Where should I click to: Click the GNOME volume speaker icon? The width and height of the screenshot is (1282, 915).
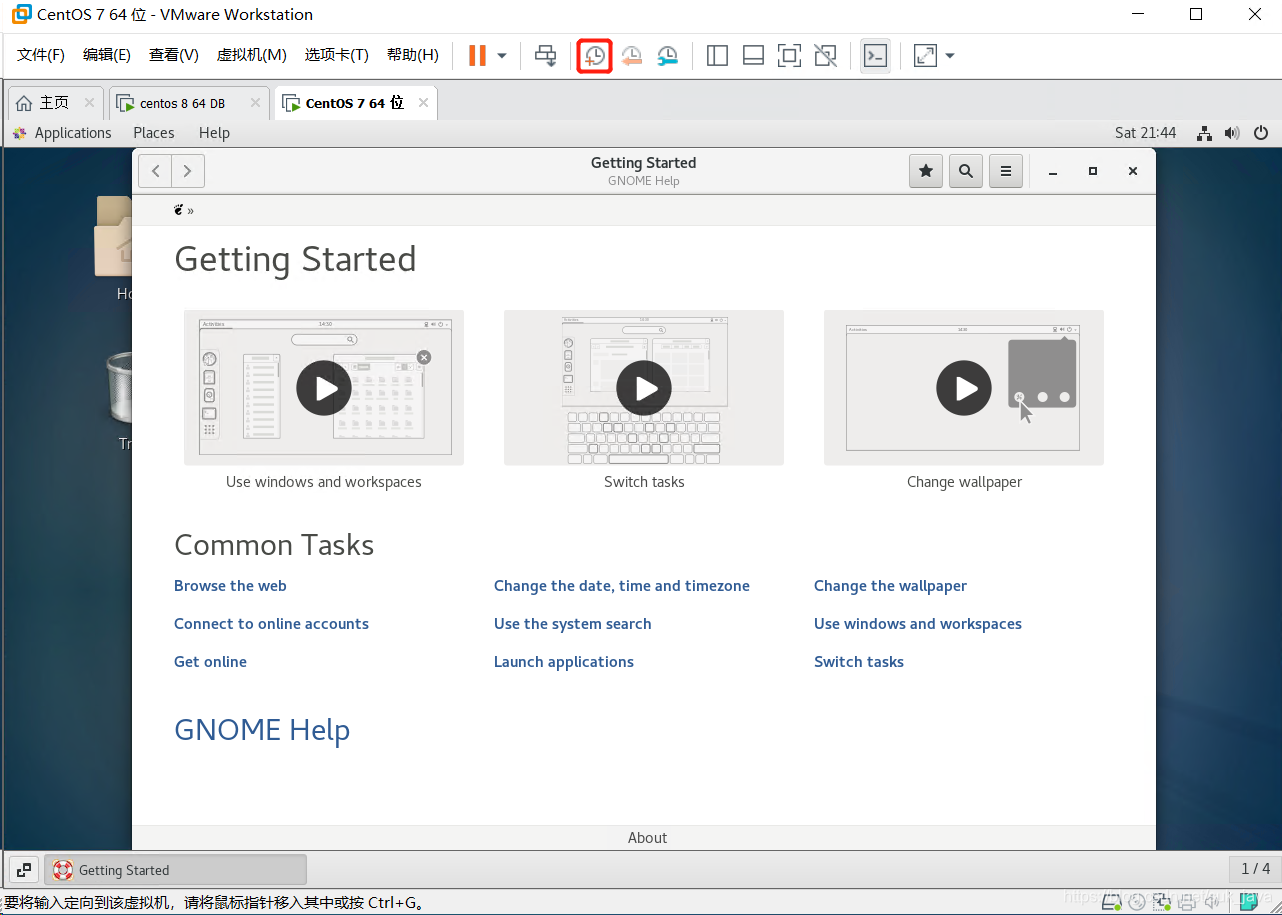[x=1232, y=133]
